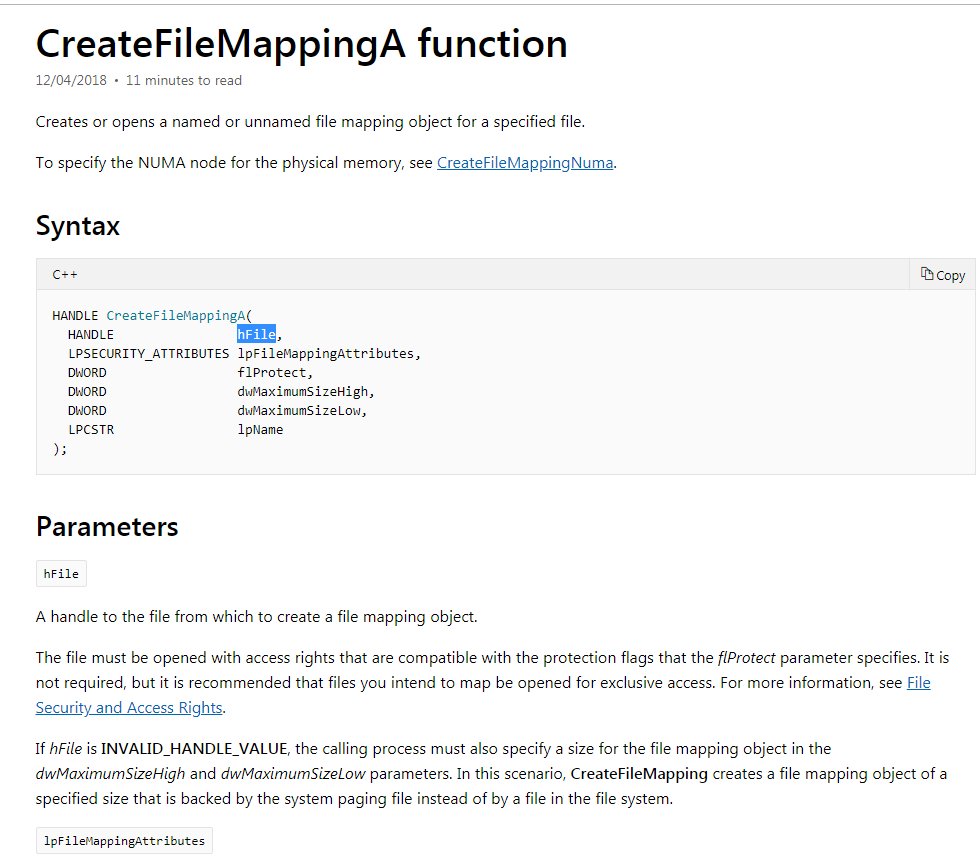Viewport: 980px width, 863px height.
Task: Click the C++ language label
Action: pos(65,274)
